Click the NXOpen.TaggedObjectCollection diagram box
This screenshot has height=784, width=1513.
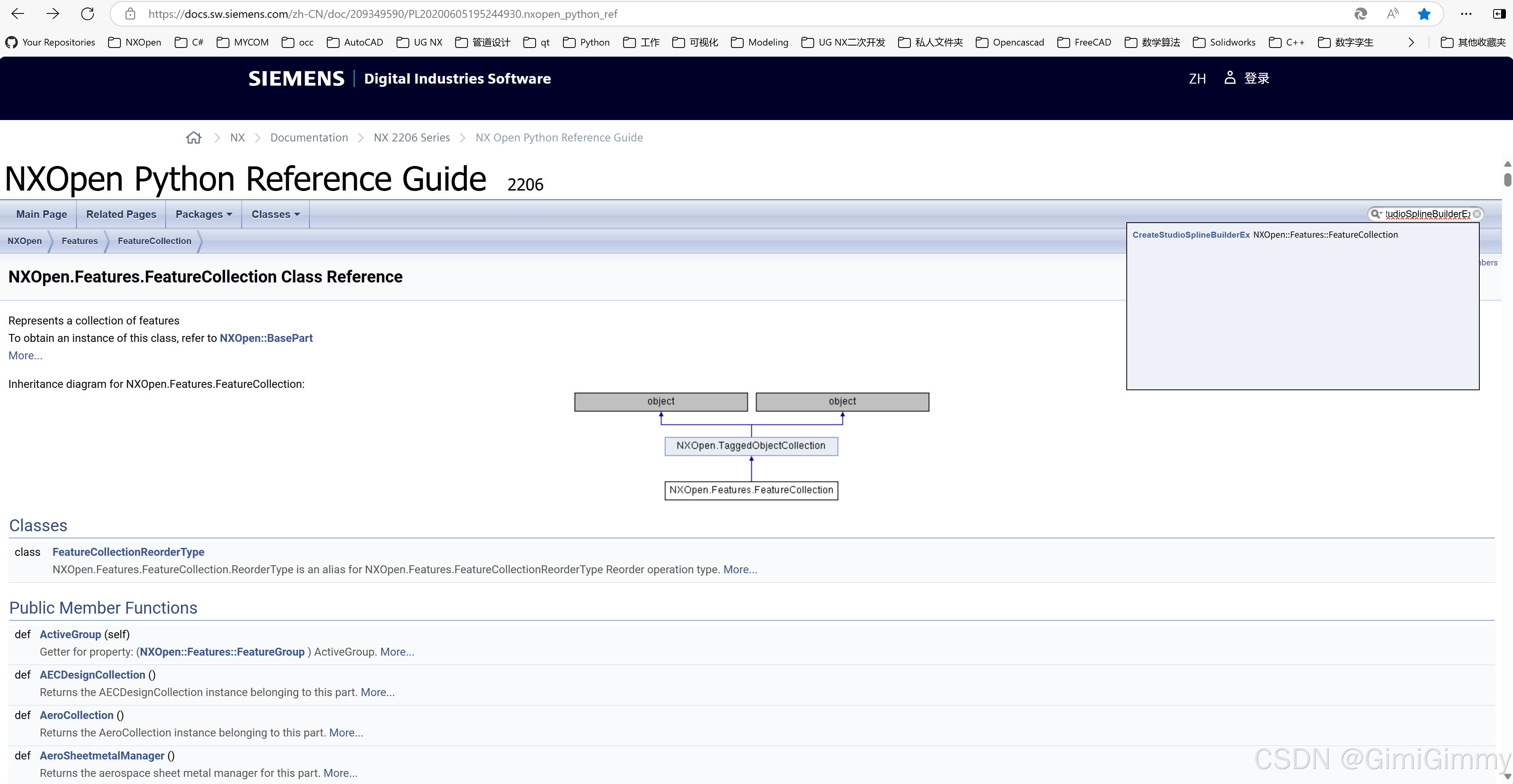(751, 446)
